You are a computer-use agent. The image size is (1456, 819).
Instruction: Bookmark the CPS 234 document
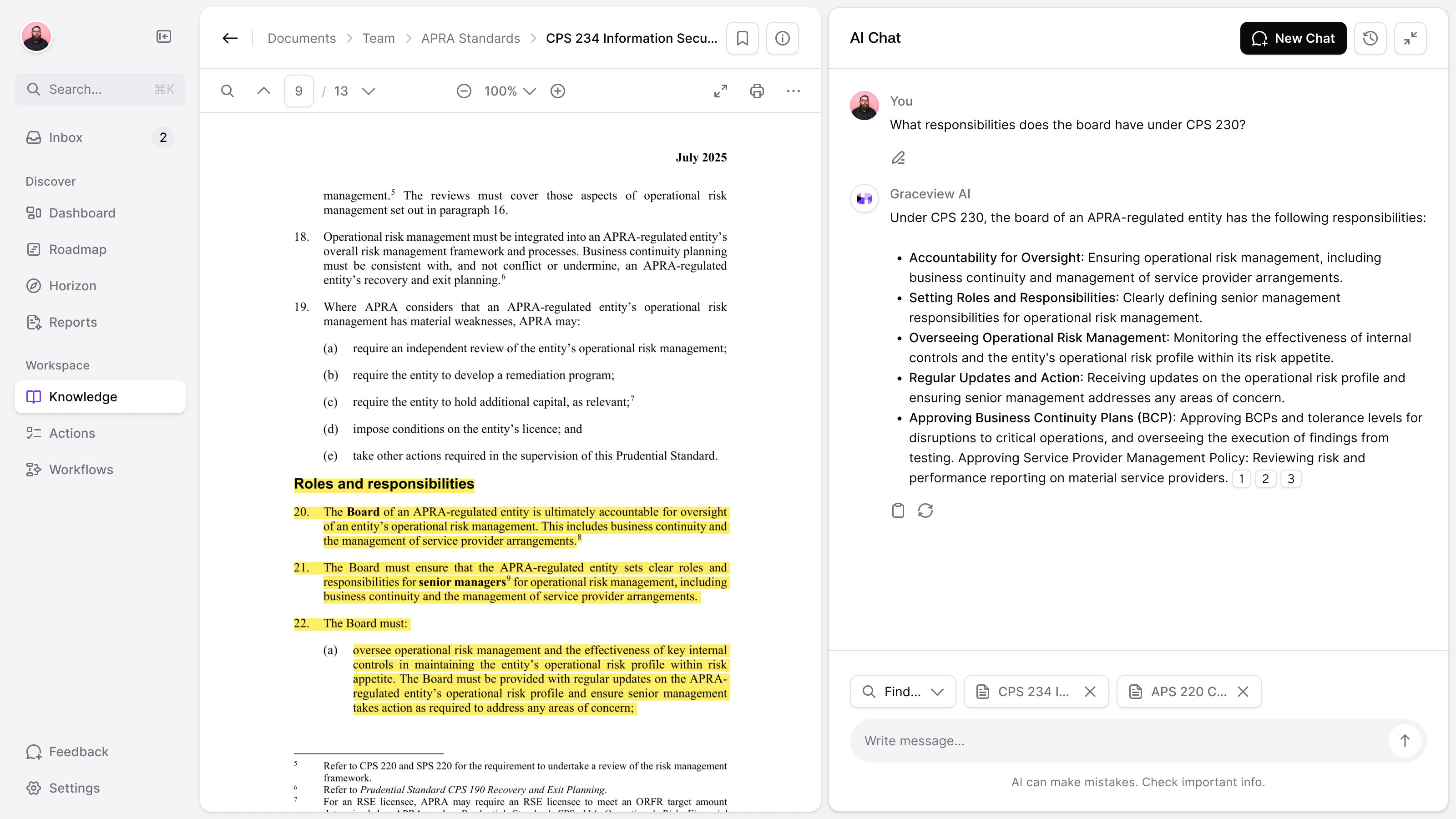point(742,38)
